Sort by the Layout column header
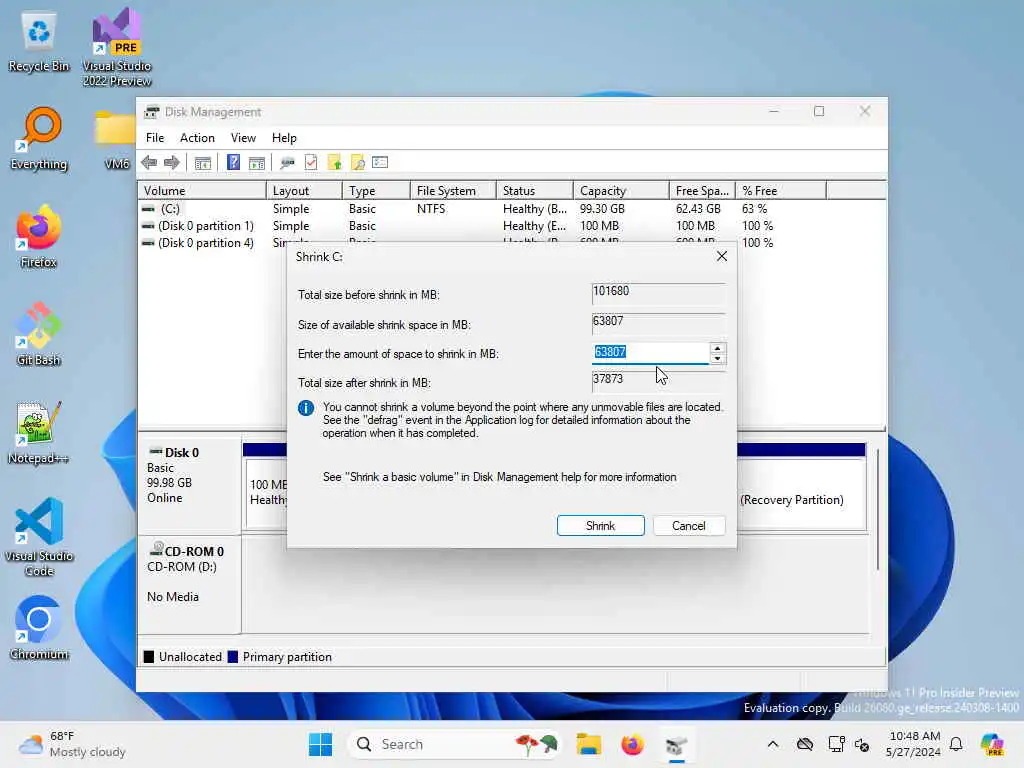This screenshot has height=768, width=1024. (x=304, y=191)
